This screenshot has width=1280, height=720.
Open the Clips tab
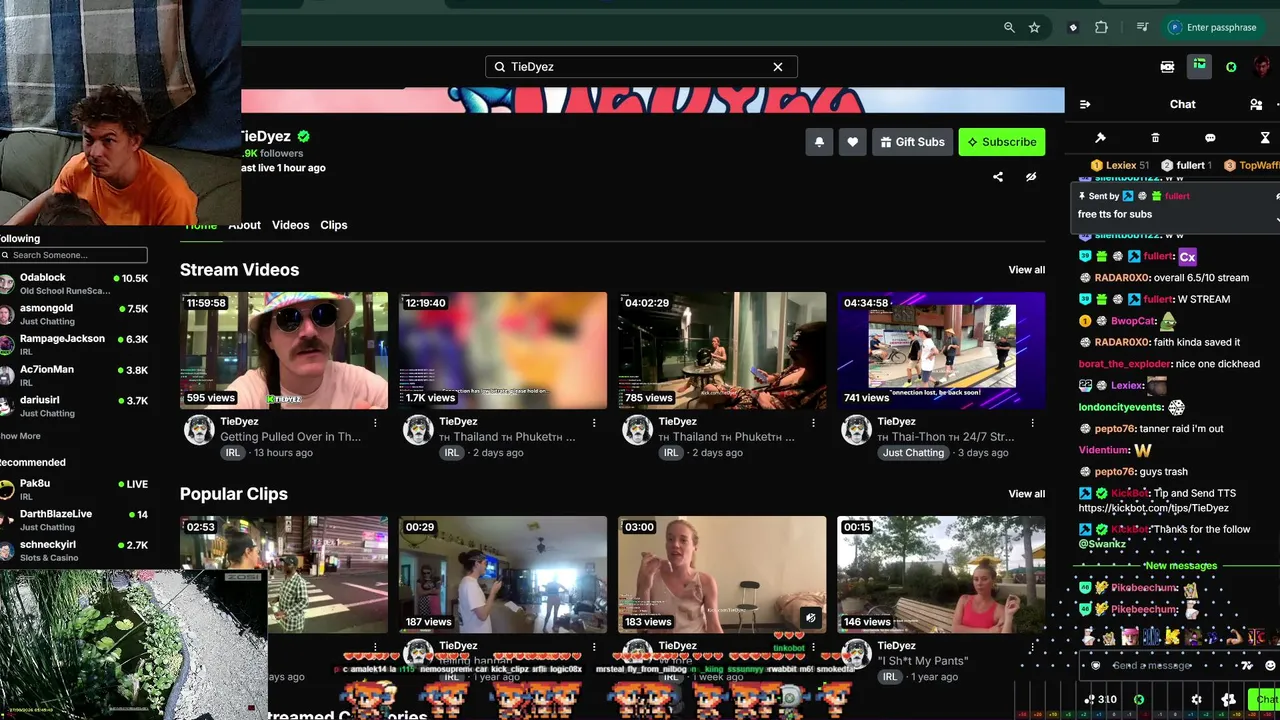point(334,225)
